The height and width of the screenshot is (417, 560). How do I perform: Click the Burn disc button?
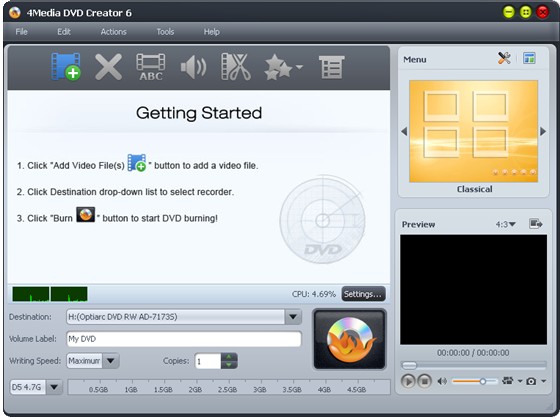coord(350,339)
